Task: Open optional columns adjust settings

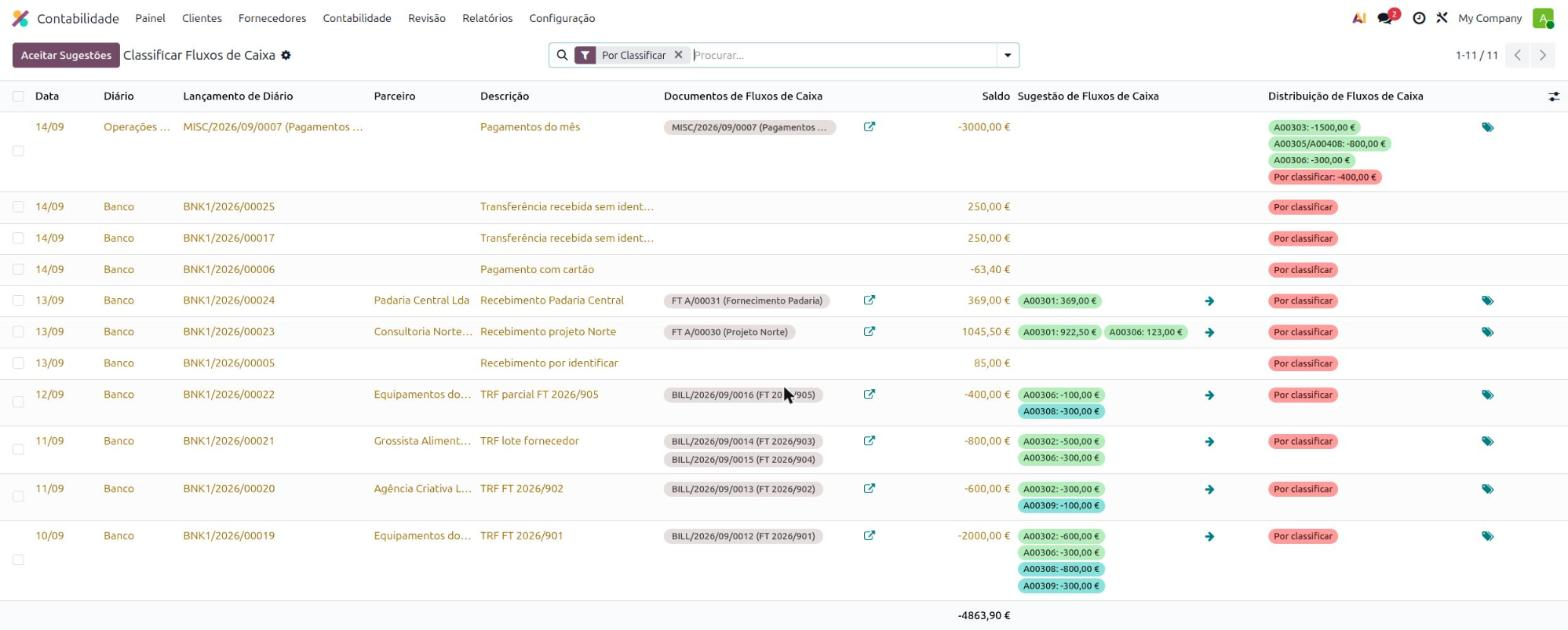Action: [1554, 97]
